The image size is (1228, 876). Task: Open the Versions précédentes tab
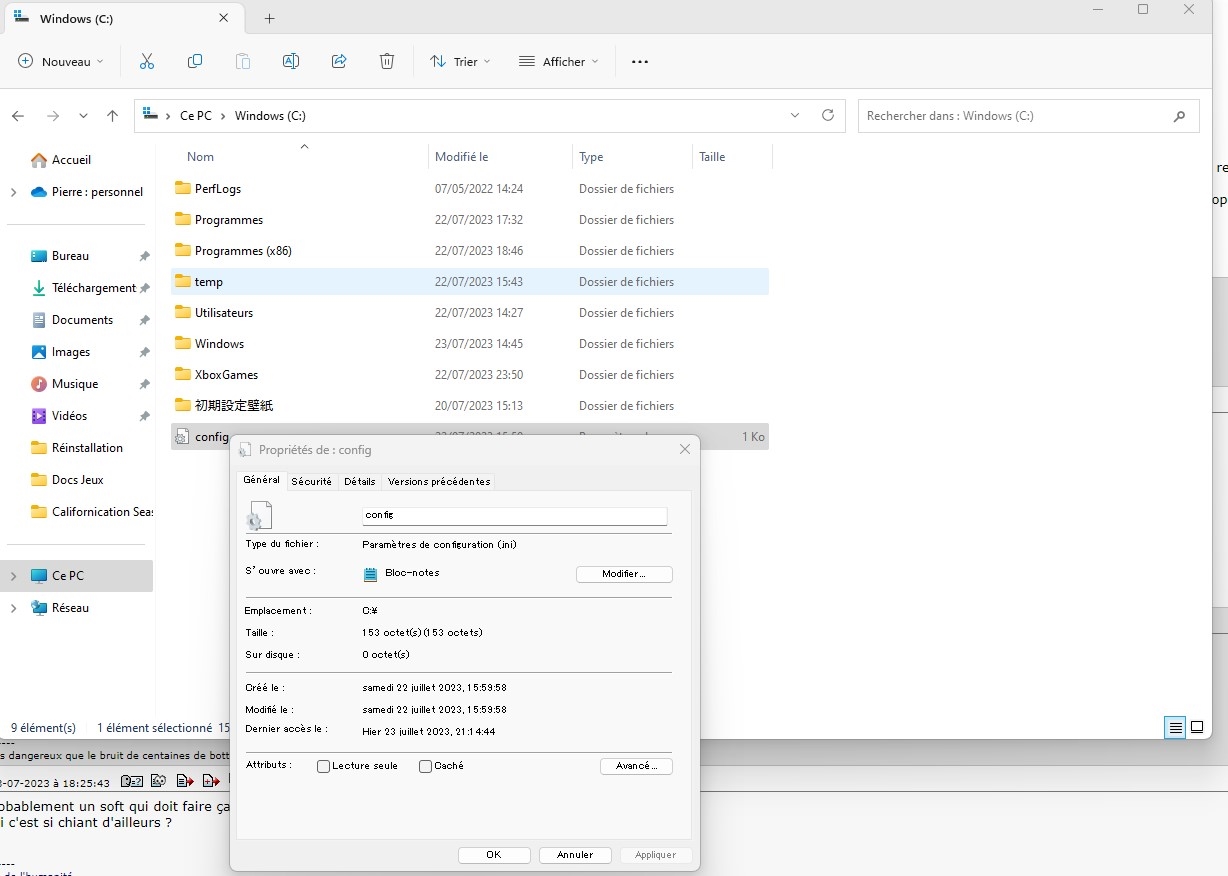(439, 482)
